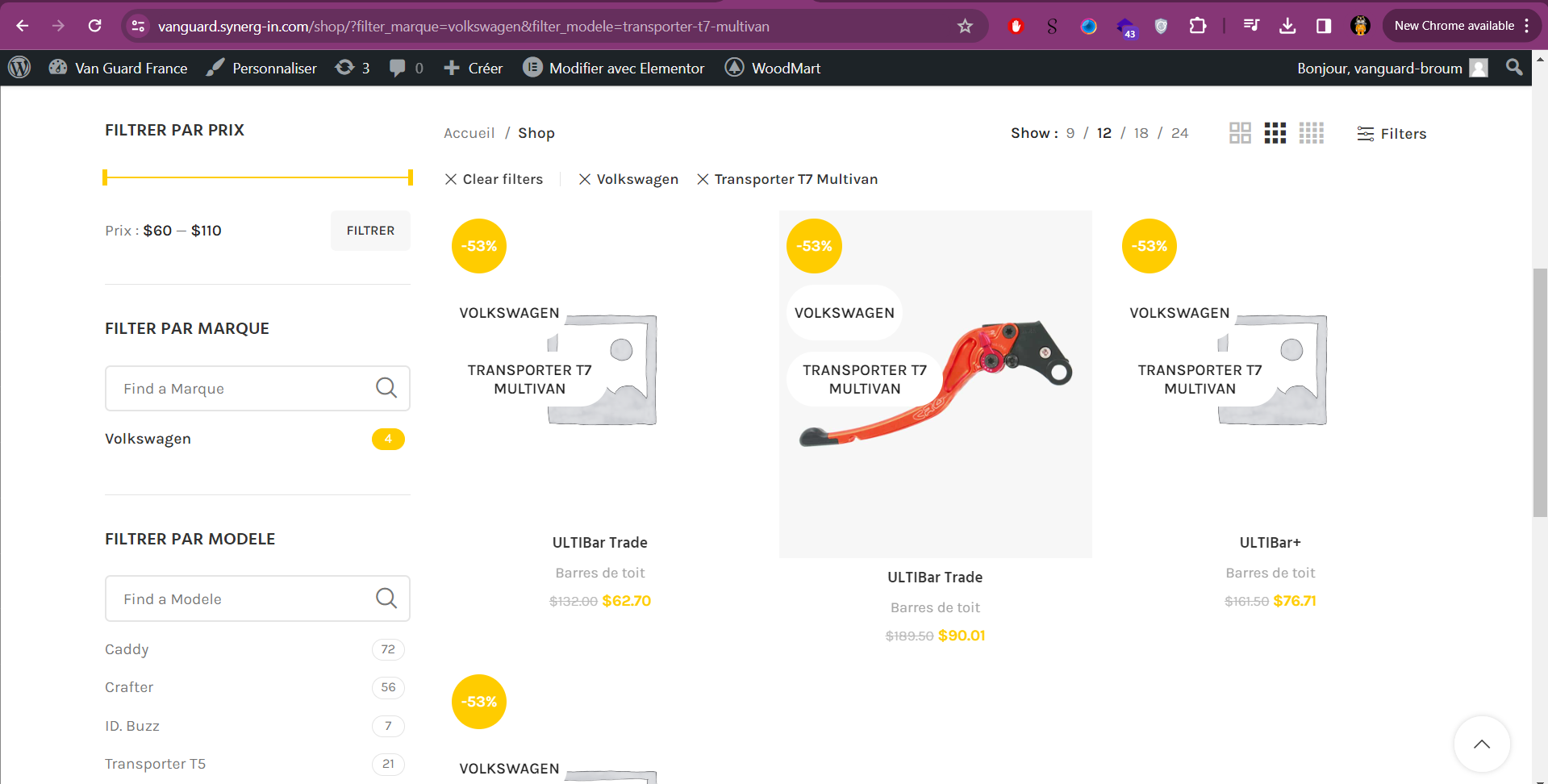Toggle the Chrome side panel icon
1548x784 pixels.
click(x=1324, y=26)
